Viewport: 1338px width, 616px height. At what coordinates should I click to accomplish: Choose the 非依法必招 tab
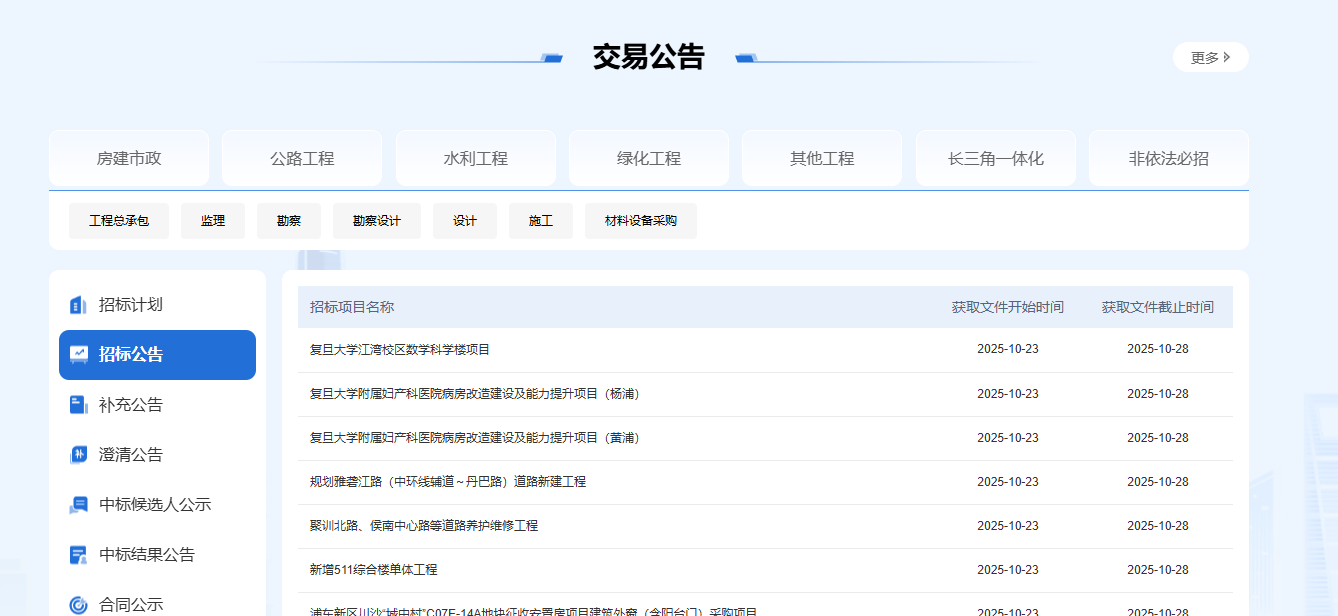[x=1168, y=158]
